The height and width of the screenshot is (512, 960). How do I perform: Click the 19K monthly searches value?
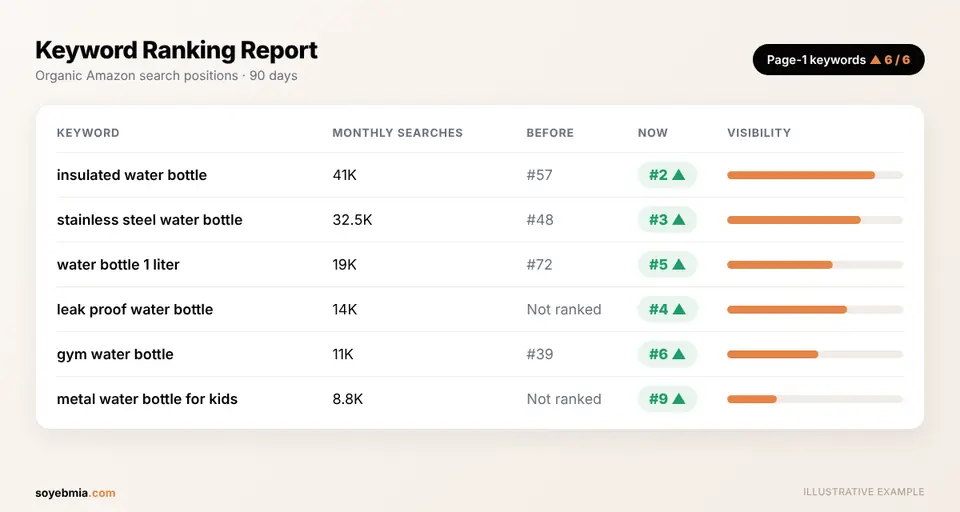click(344, 265)
